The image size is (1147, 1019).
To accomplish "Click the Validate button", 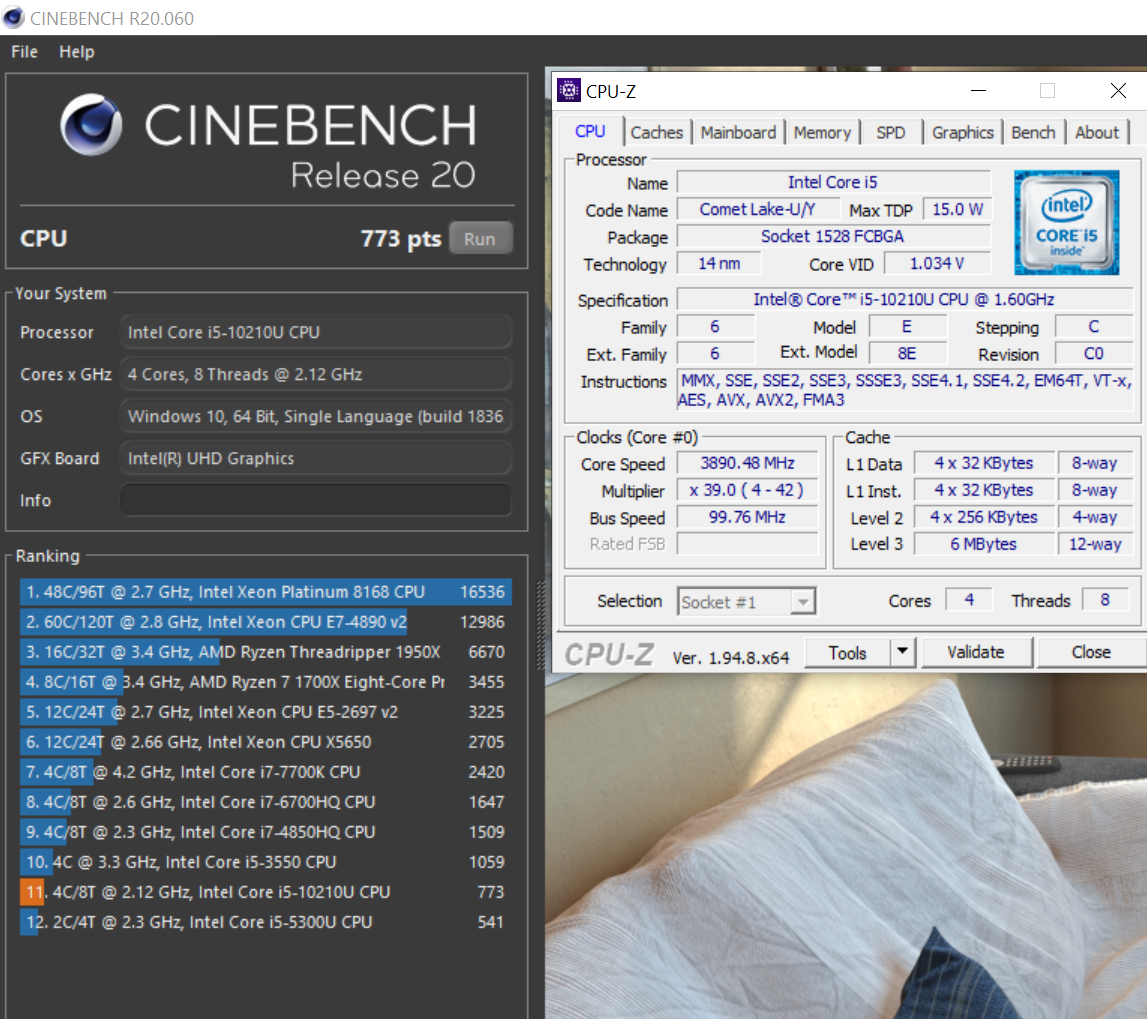I will pyautogui.click(x=976, y=653).
